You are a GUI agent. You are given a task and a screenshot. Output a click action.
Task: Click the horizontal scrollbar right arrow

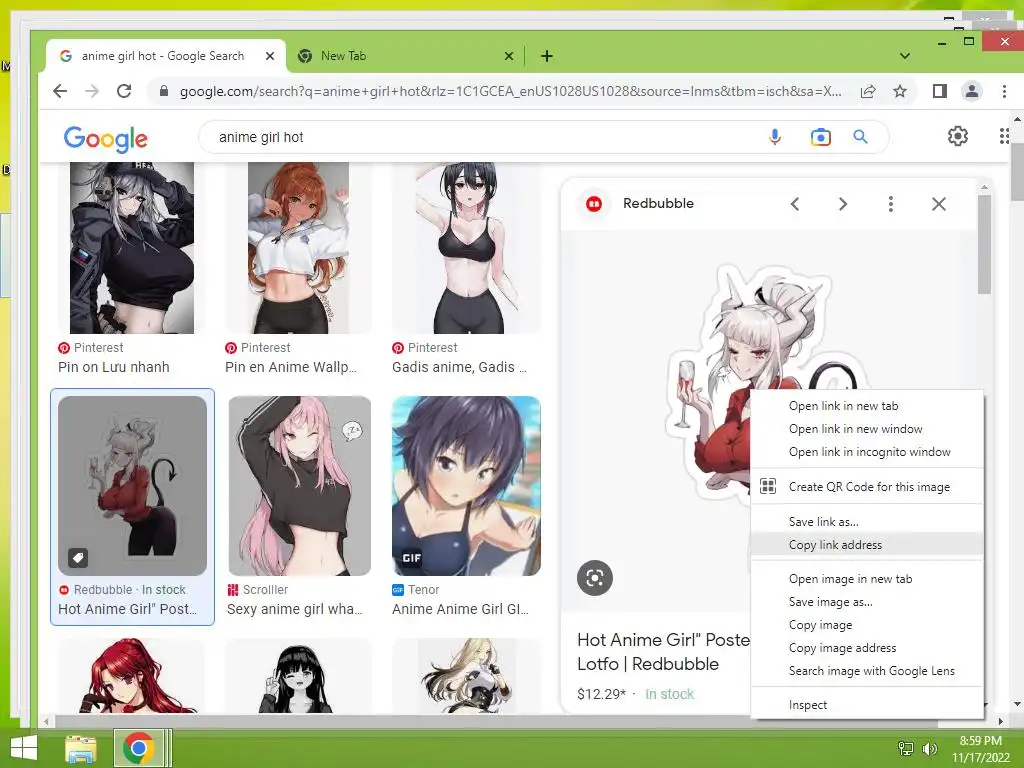(x=1000, y=721)
